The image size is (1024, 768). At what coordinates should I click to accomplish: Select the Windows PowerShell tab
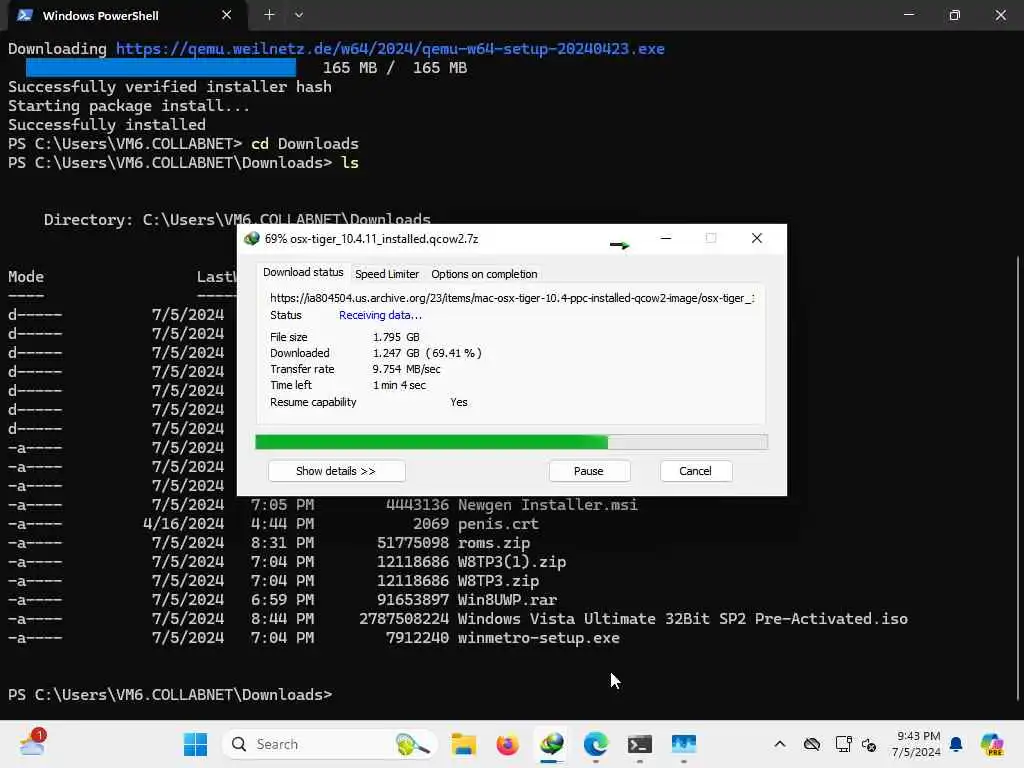pyautogui.click(x=127, y=16)
